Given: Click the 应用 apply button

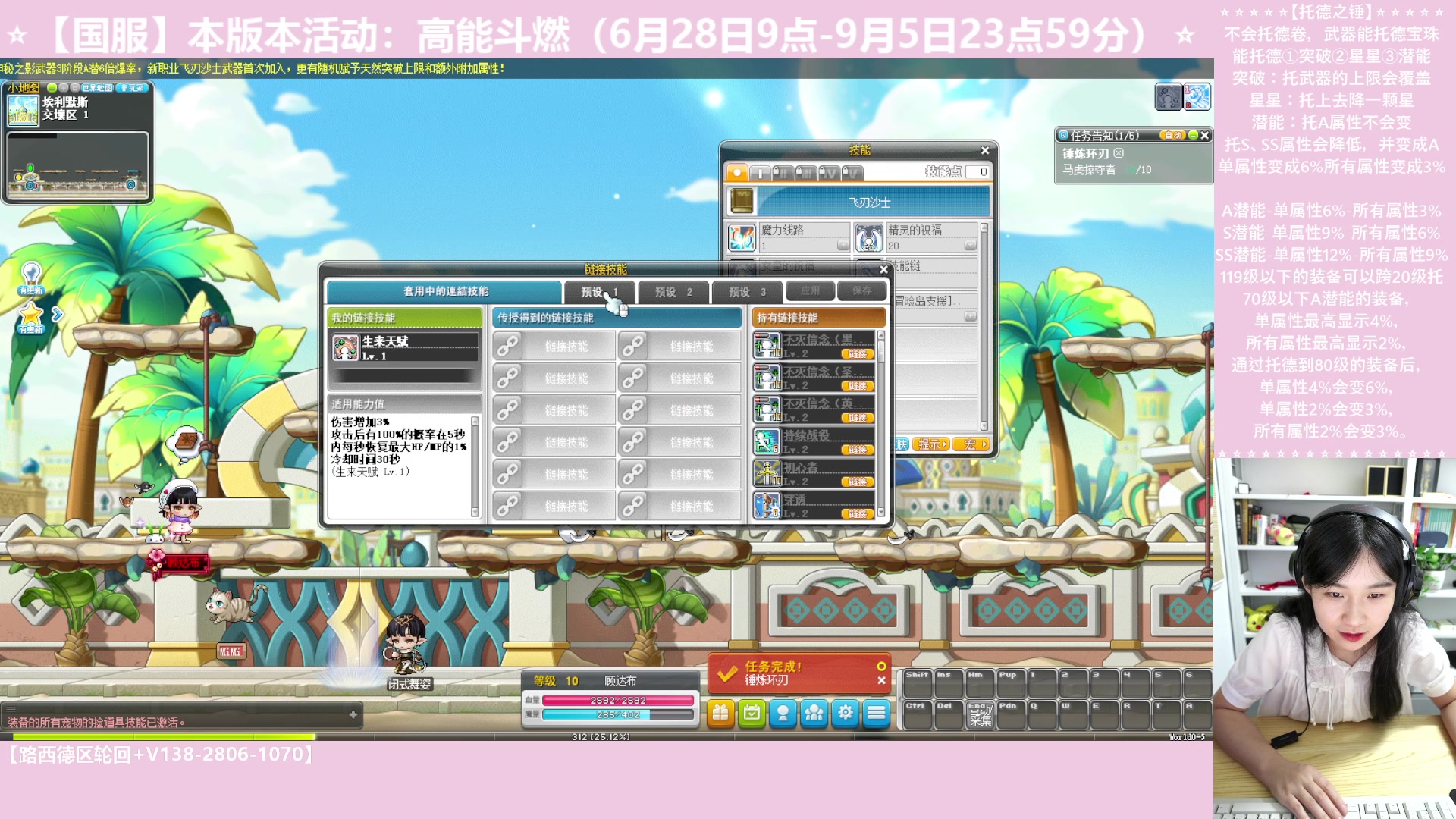Looking at the screenshot, I should point(810,290).
